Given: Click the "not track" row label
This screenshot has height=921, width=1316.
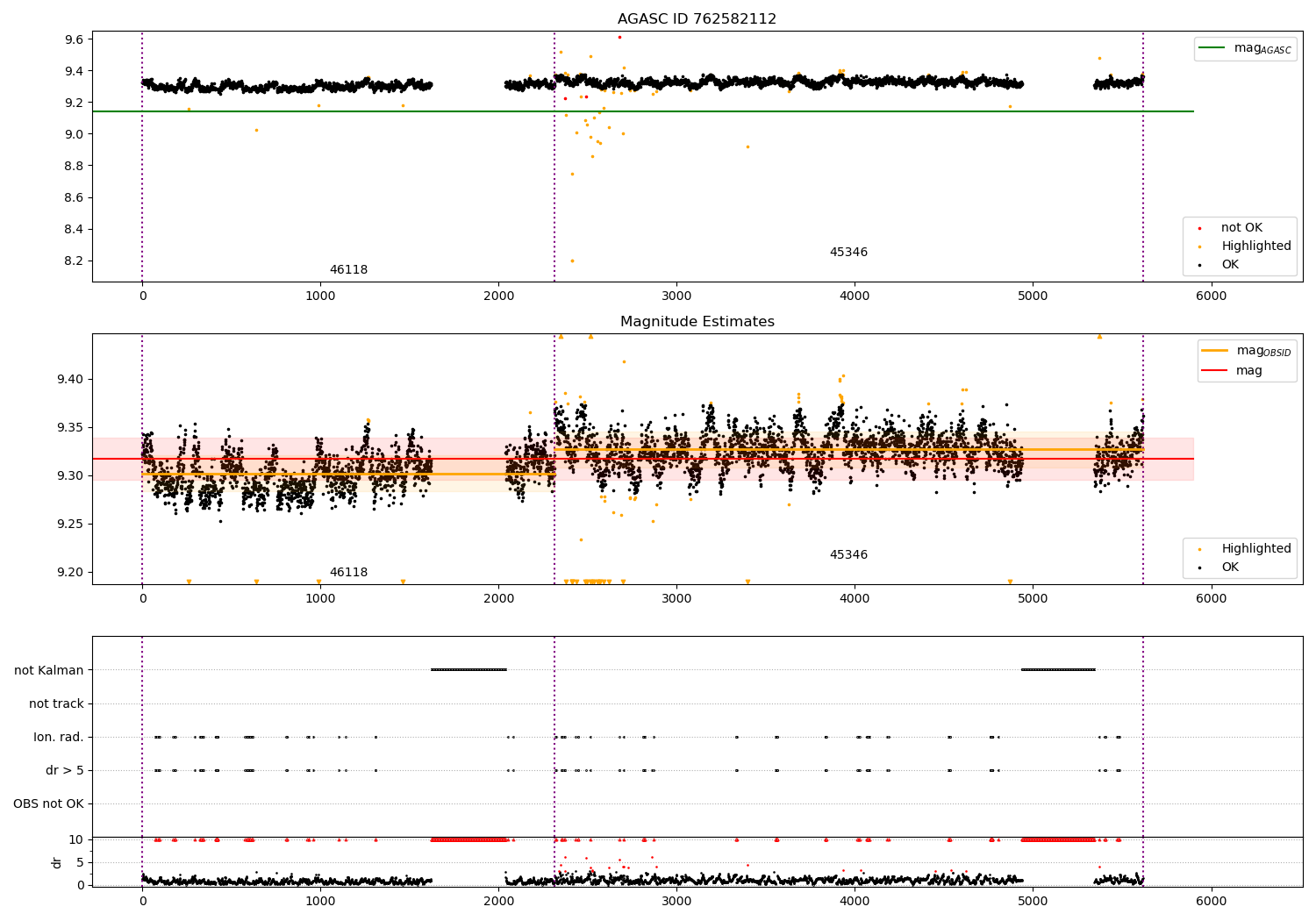Looking at the screenshot, I should click(x=56, y=704).
